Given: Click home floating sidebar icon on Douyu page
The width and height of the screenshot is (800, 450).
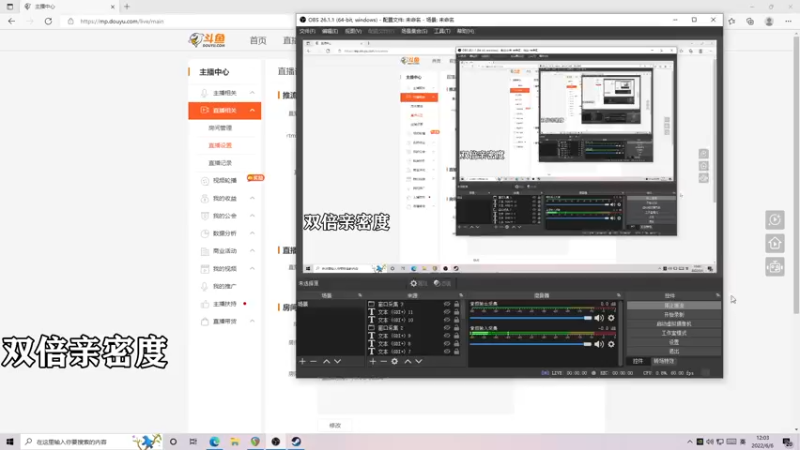Looking at the screenshot, I should click(774, 243).
